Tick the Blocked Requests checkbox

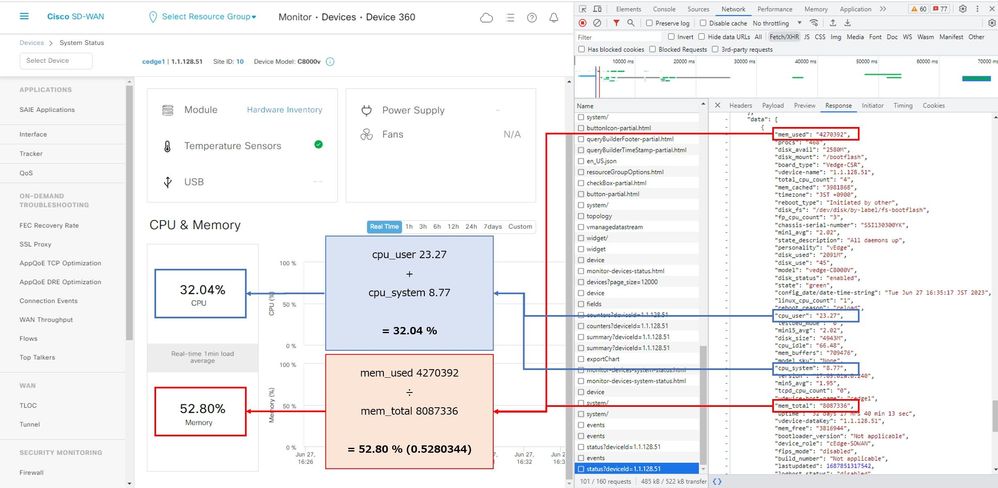(652, 49)
